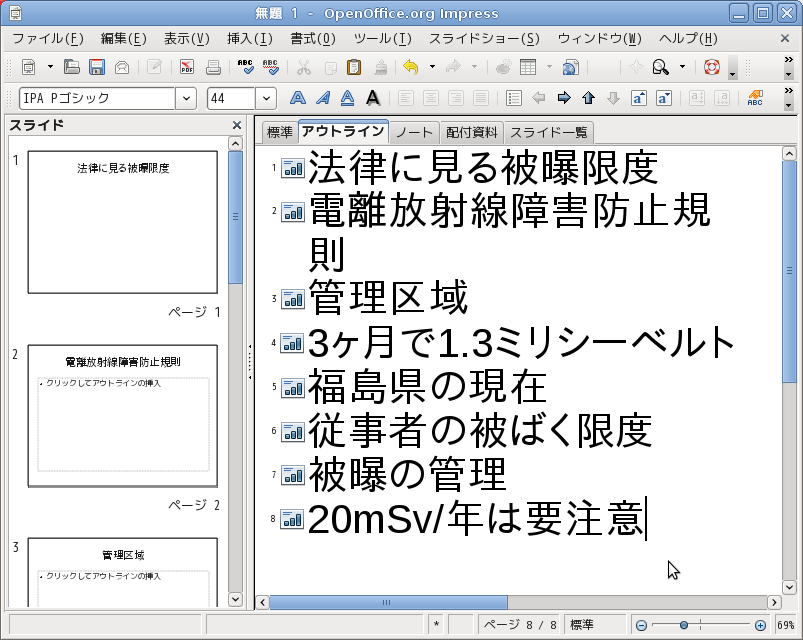Image resolution: width=803 pixels, height=640 pixels.
Task: Switch to the スライド一覧 tab
Action: point(549,132)
